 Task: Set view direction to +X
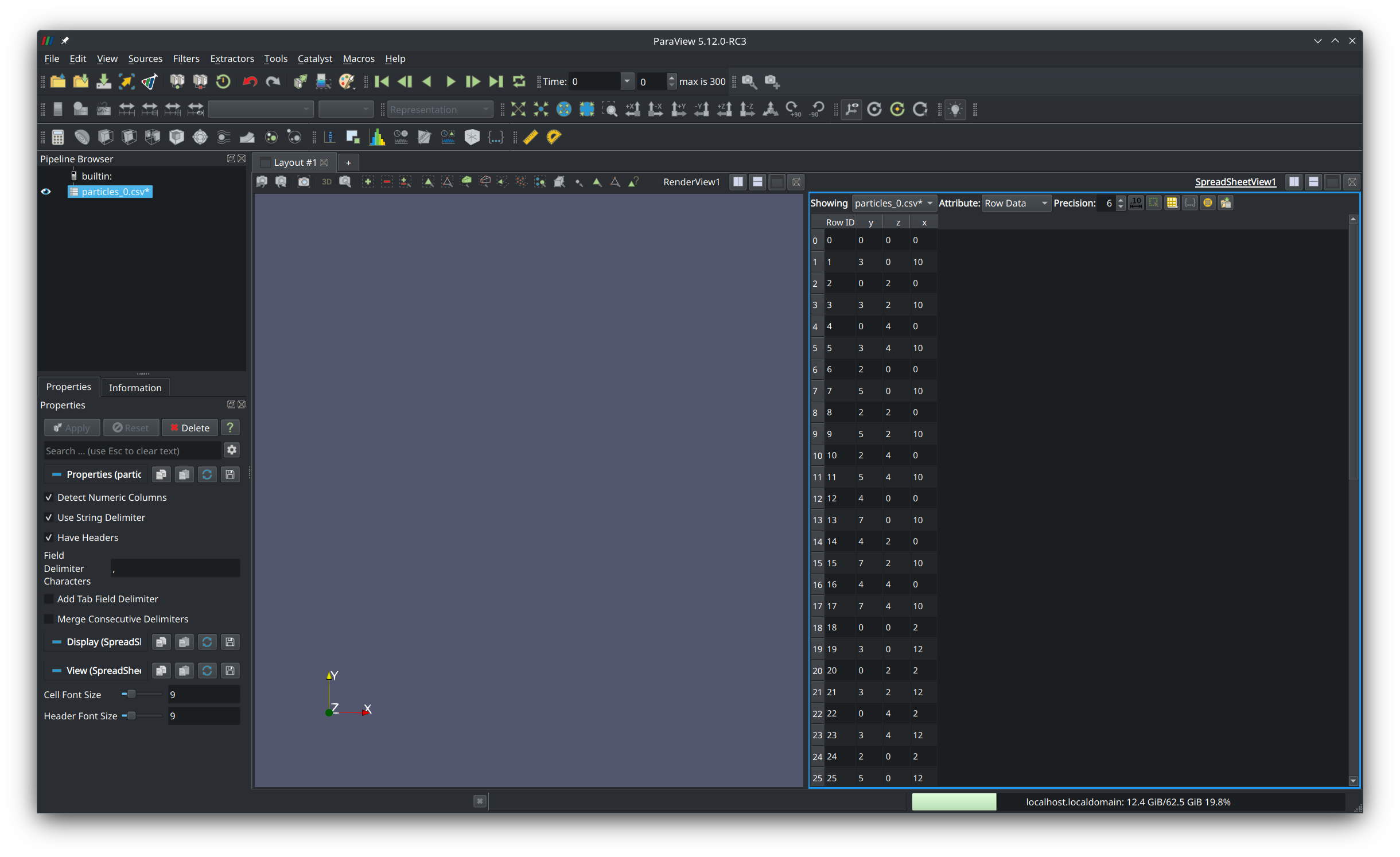pyautogui.click(x=633, y=109)
